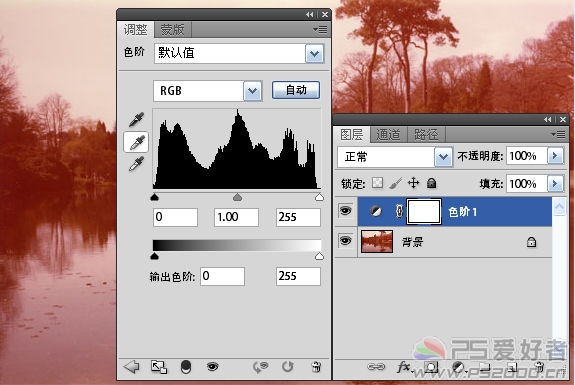Image resolution: width=575 pixels, height=385 pixels.
Task: Clip adjustment to layer below
Action: point(186,367)
